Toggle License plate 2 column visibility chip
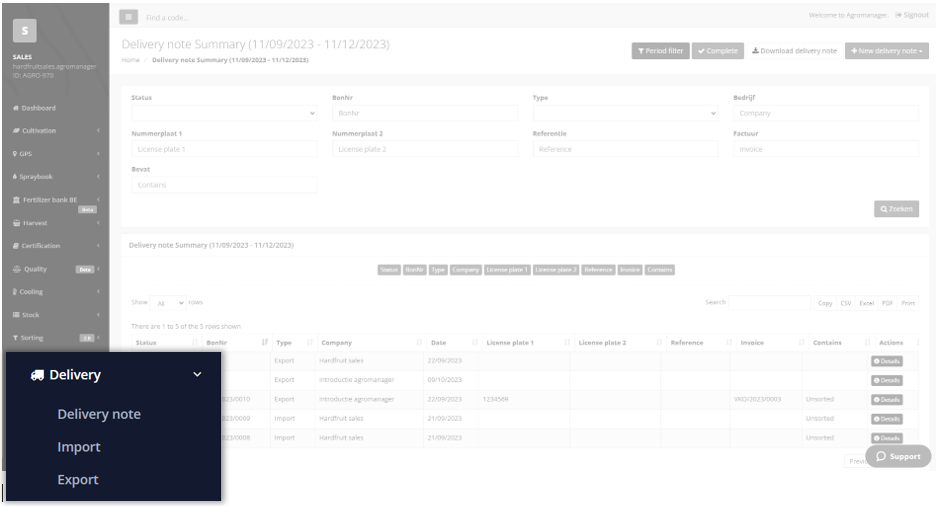Viewport: 940px width, 506px height. pos(556,270)
